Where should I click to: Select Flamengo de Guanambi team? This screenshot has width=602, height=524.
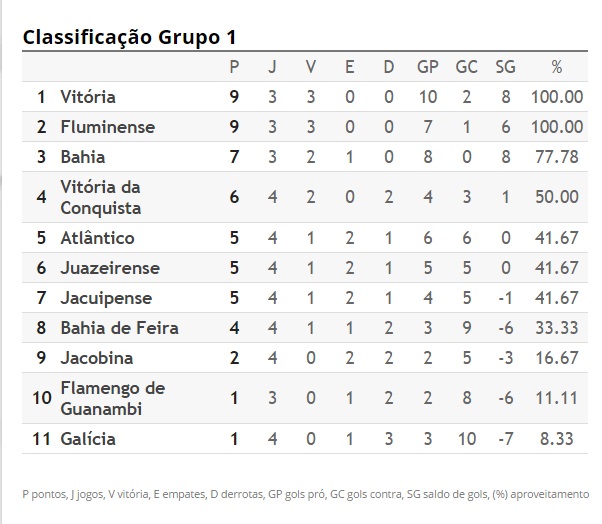click(112, 397)
